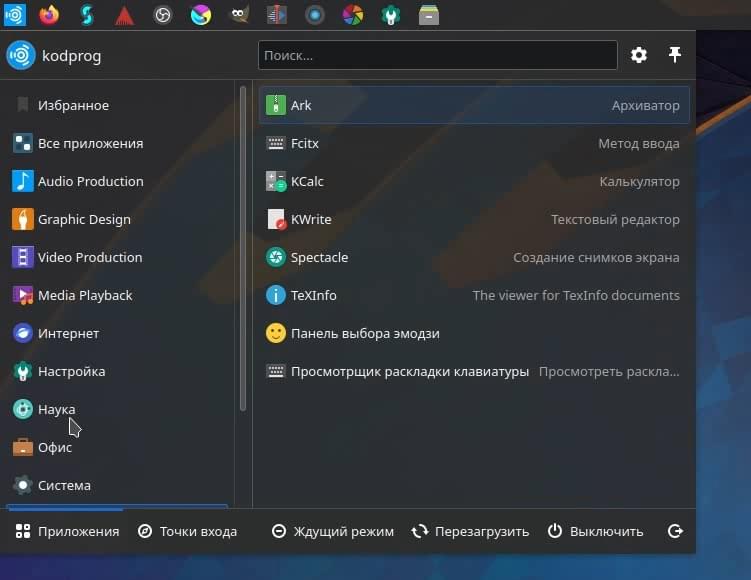
Task: Click the kodprog user avatar
Action: (21, 55)
